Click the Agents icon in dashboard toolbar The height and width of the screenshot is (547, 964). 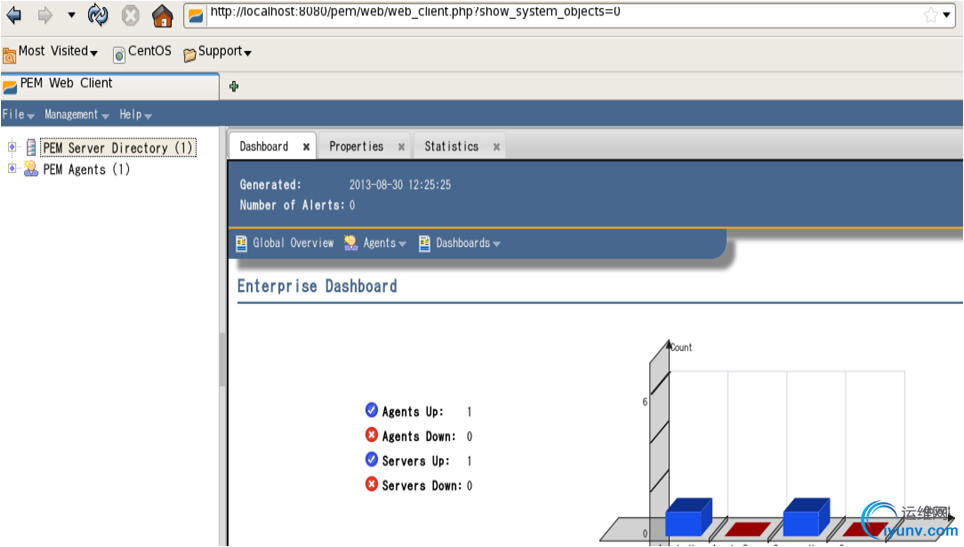[350, 243]
